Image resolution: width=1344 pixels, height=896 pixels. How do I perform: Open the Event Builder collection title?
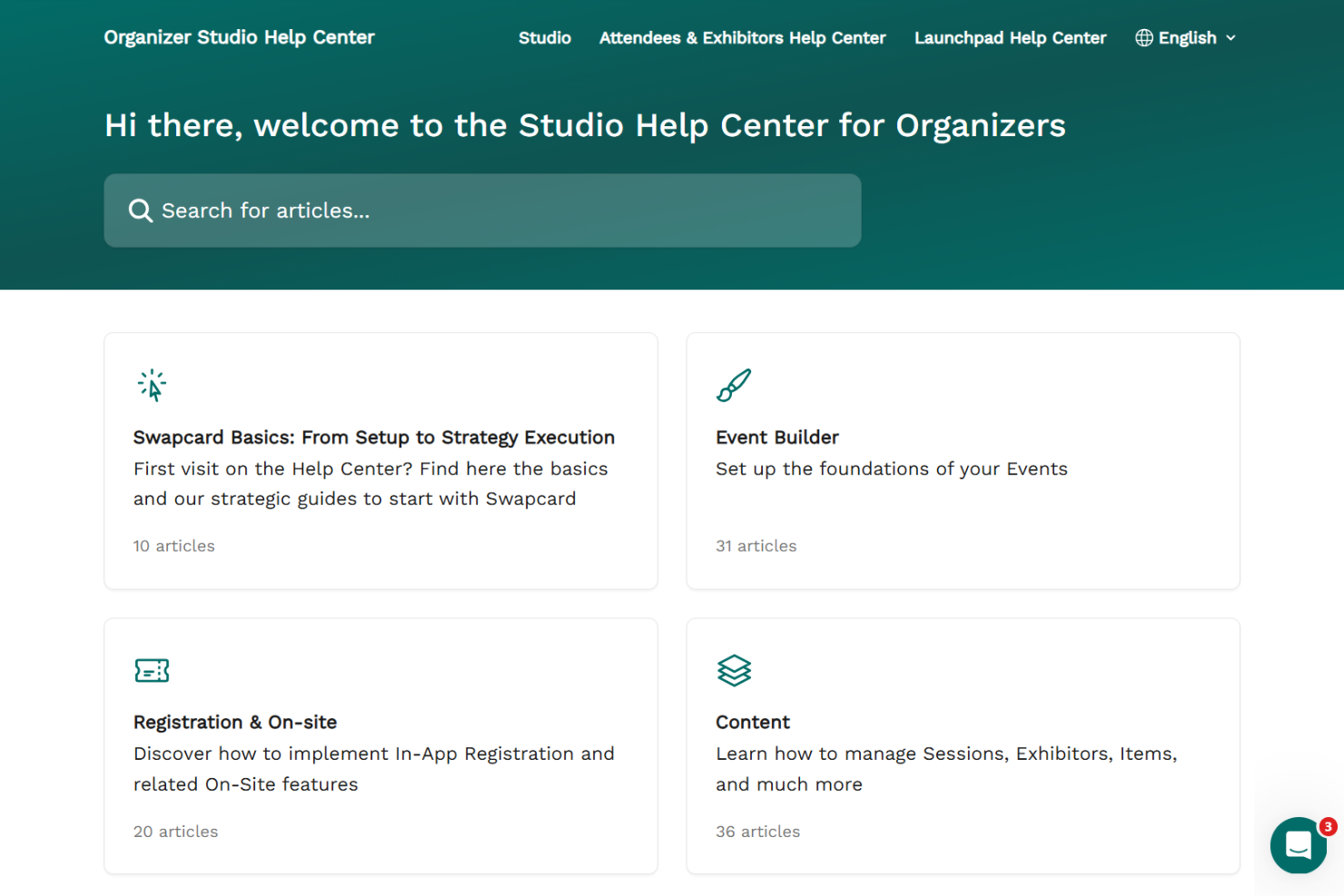777,438
